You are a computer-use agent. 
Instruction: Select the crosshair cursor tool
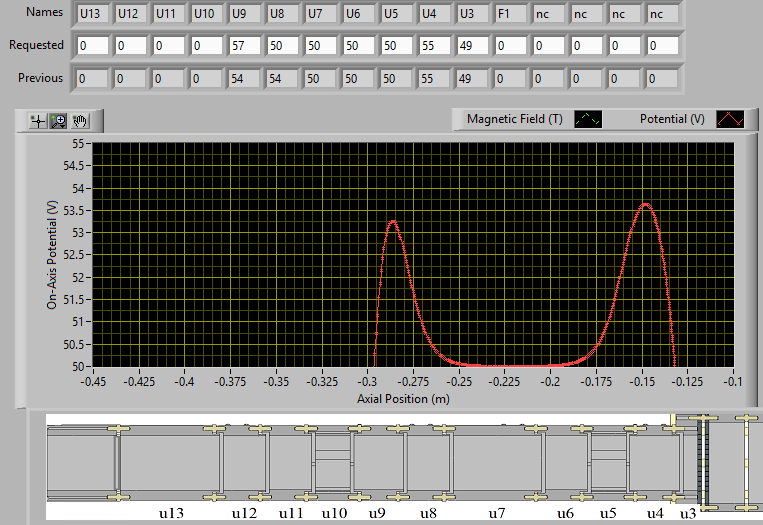[x=39, y=121]
